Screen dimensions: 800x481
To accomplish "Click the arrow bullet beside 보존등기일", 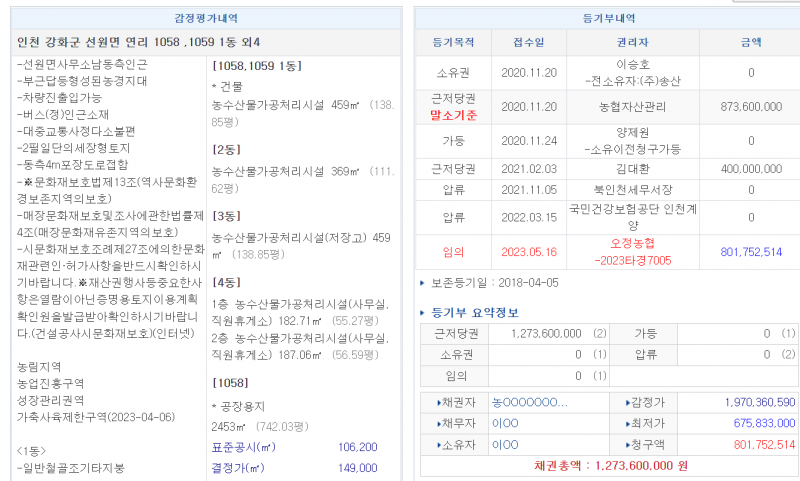I will [423, 283].
